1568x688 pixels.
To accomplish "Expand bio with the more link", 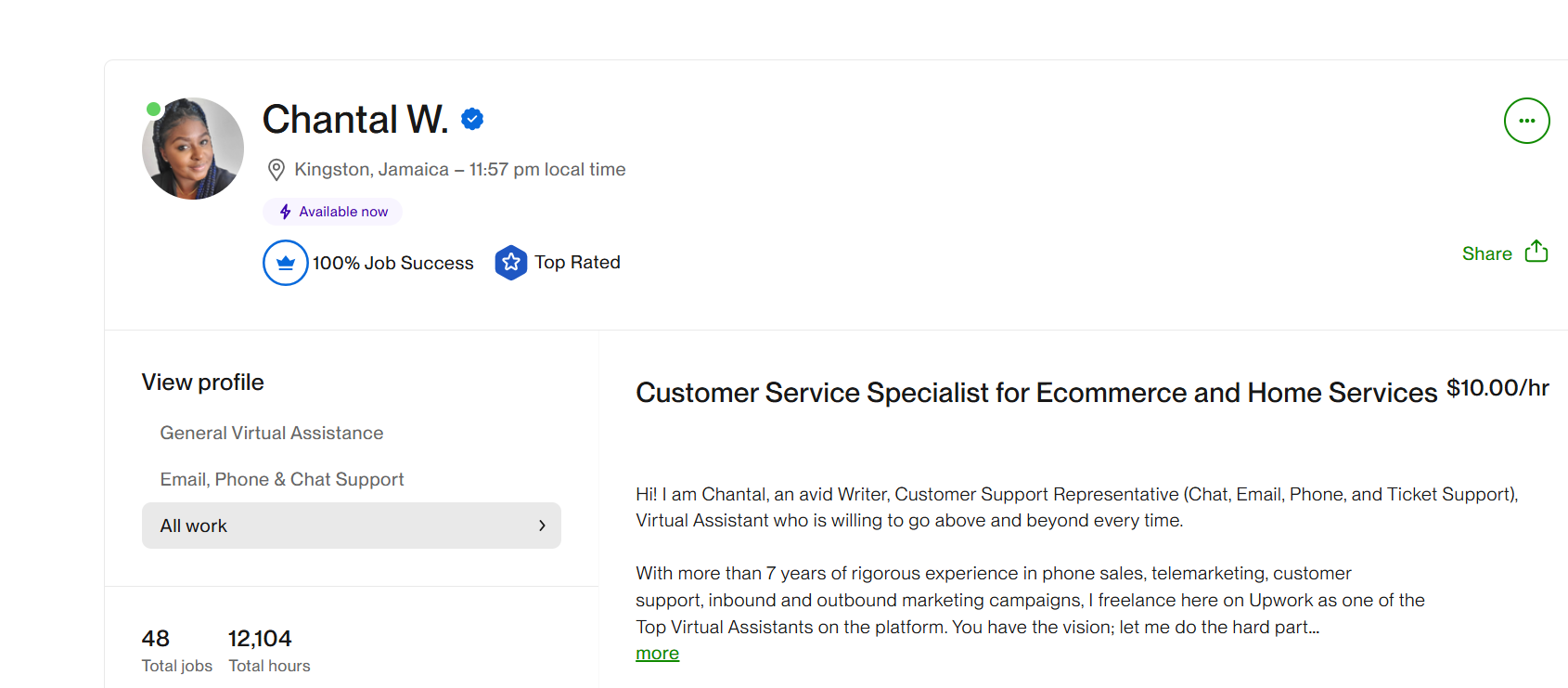I will click(x=657, y=654).
